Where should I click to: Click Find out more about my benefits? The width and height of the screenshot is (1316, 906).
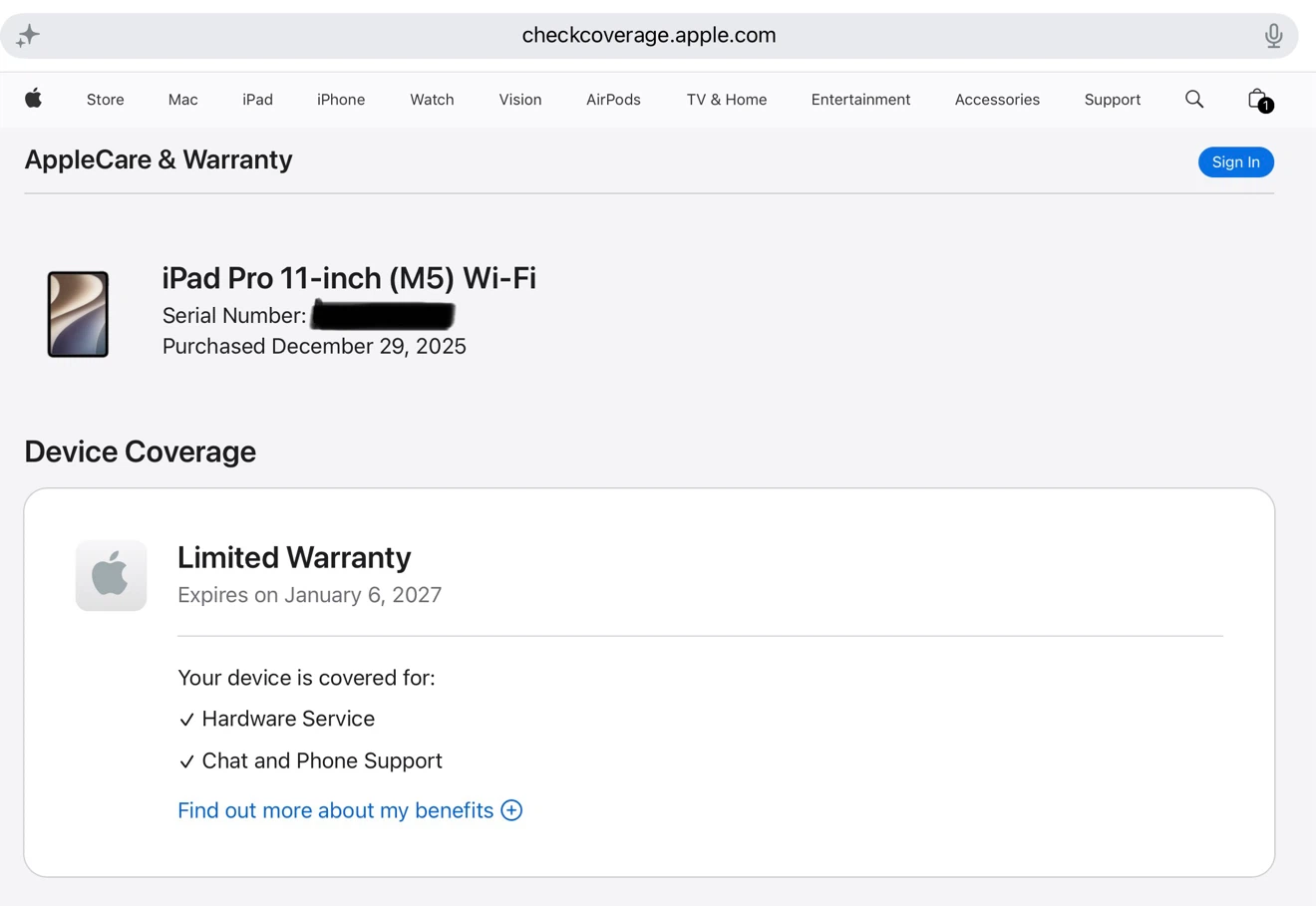click(x=335, y=810)
